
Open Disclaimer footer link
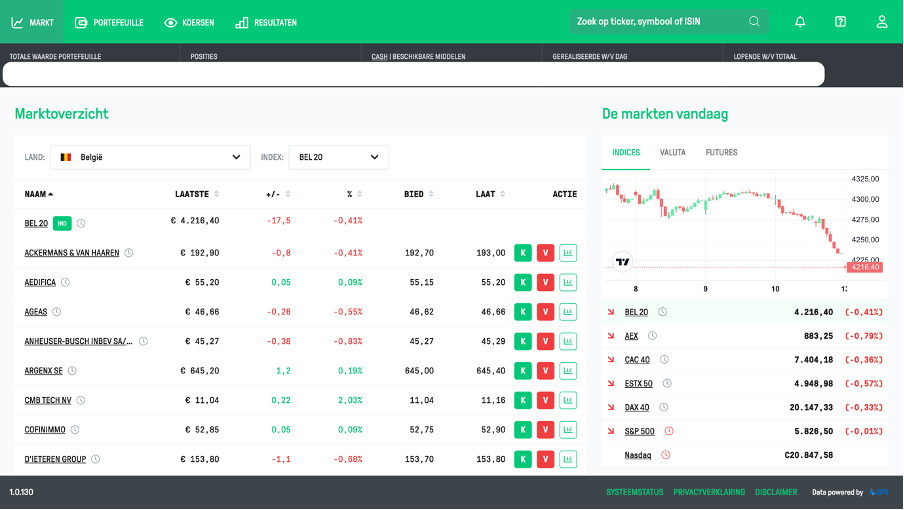pos(776,492)
